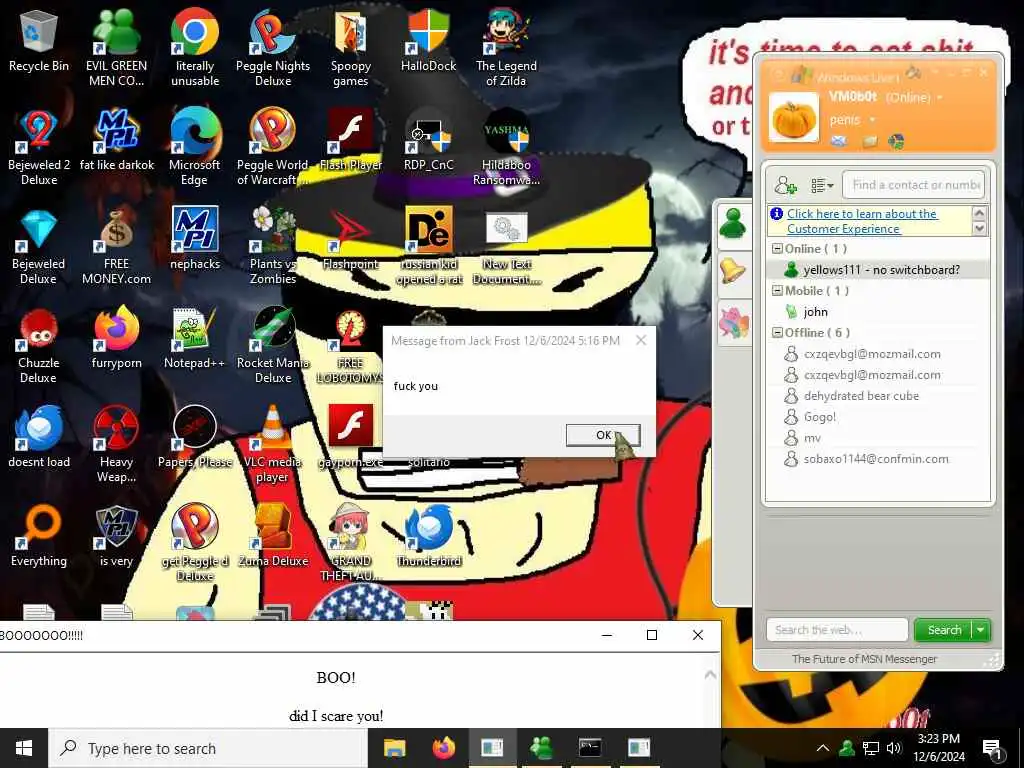
Task: Click OK in the Jack Frost message dialog
Action: tap(603, 435)
